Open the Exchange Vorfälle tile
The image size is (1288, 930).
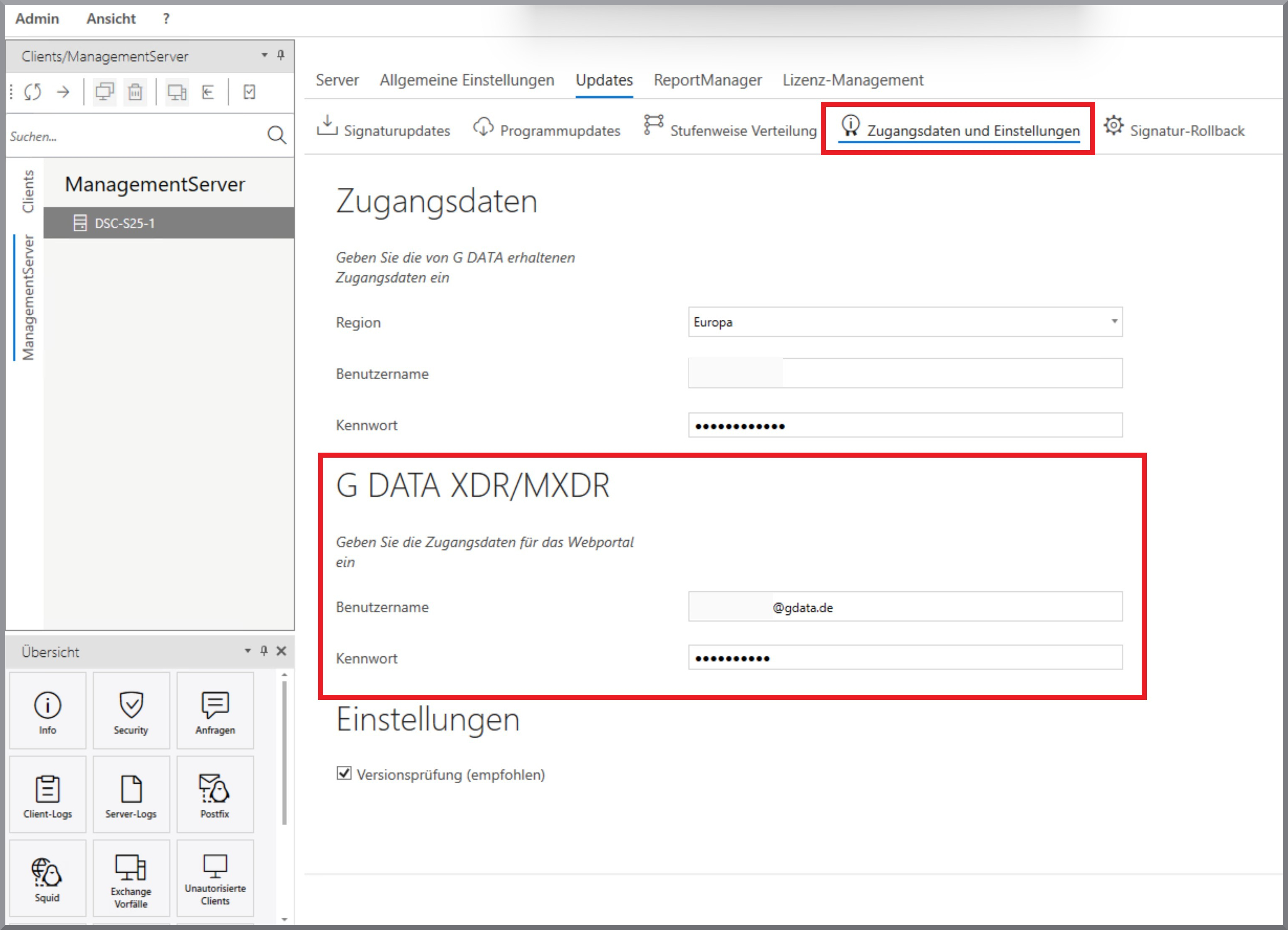point(131,878)
